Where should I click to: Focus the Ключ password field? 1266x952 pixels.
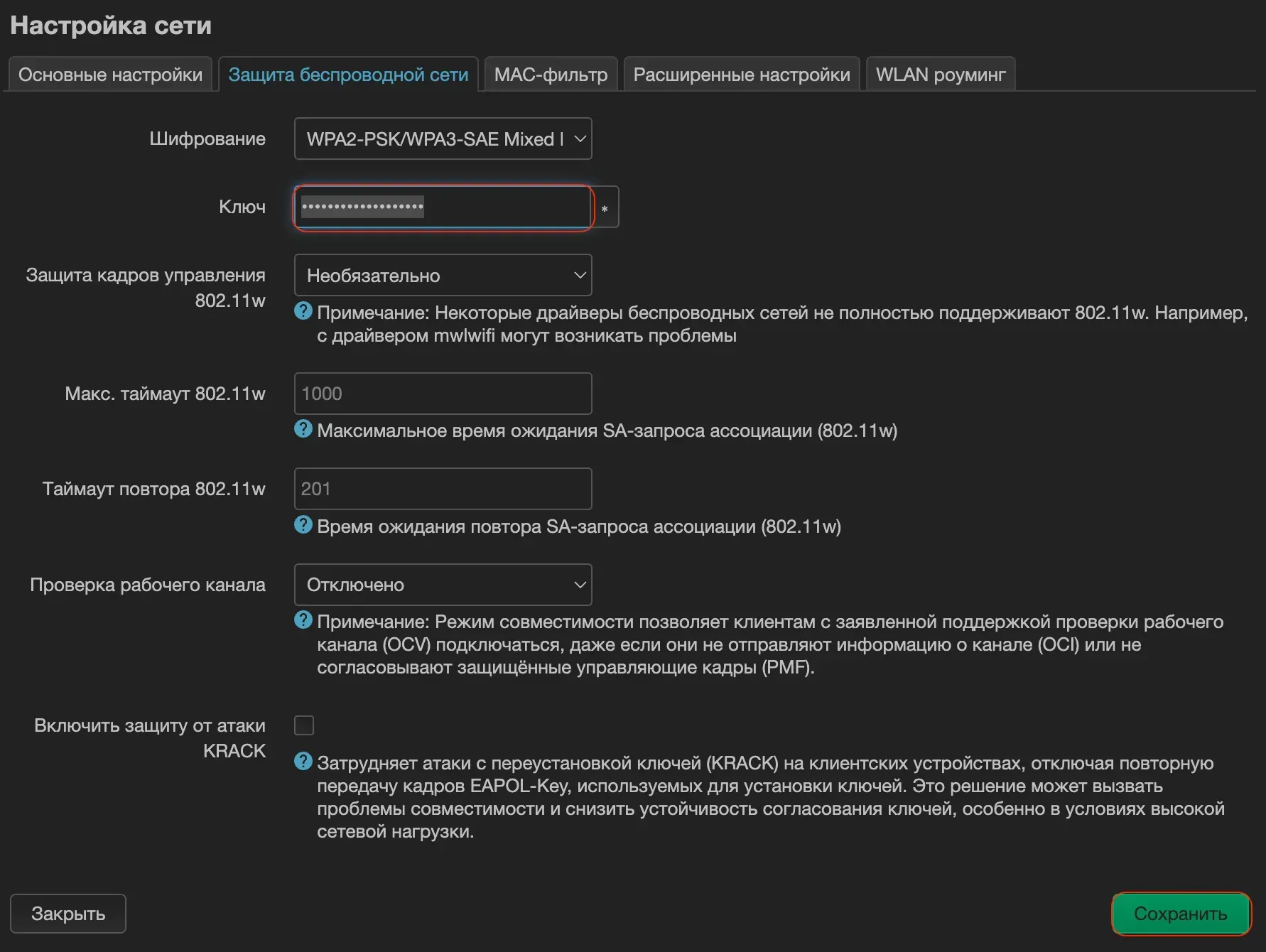click(x=443, y=207)
